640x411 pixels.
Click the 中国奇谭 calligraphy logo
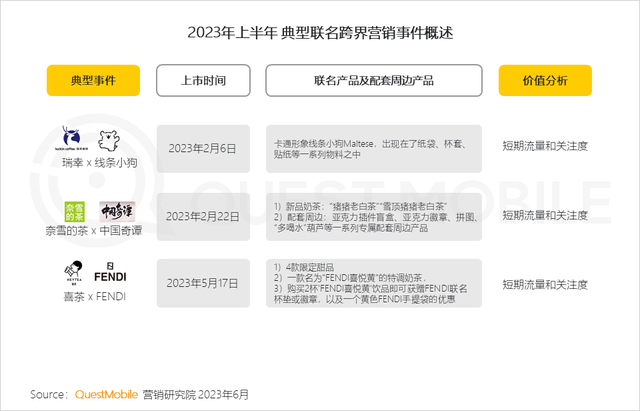(117, 211)
